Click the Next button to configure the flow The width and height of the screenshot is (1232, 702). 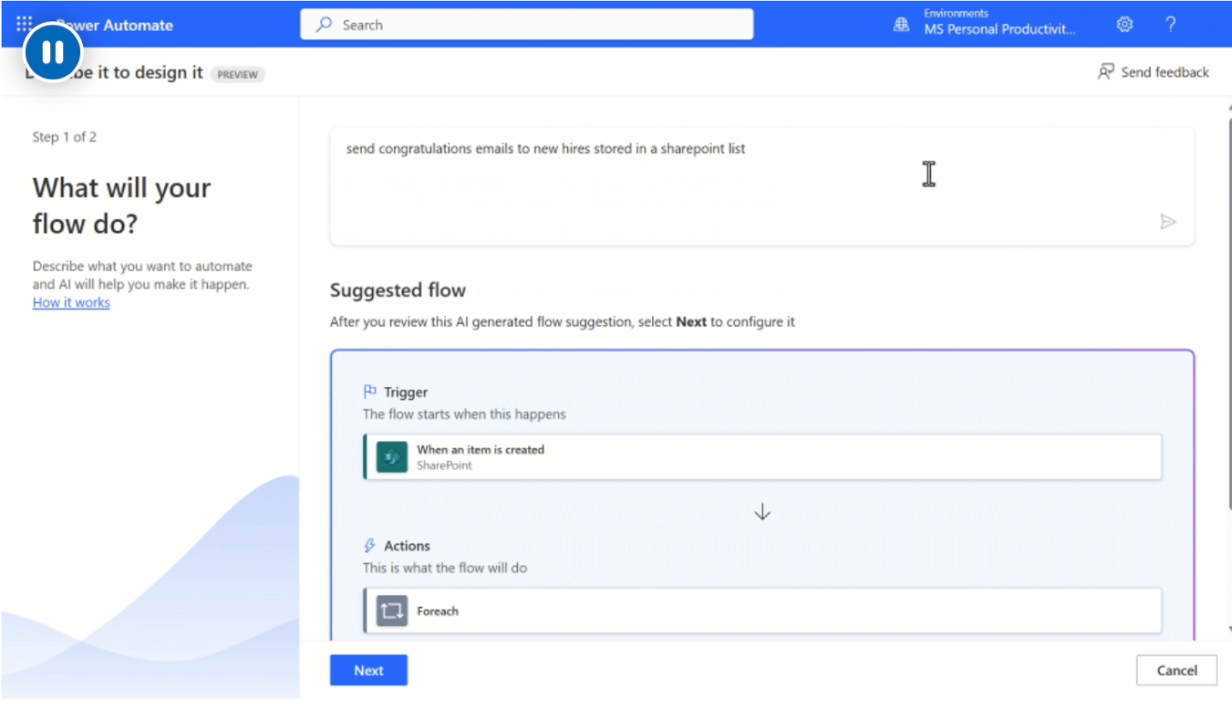[368, 670]
